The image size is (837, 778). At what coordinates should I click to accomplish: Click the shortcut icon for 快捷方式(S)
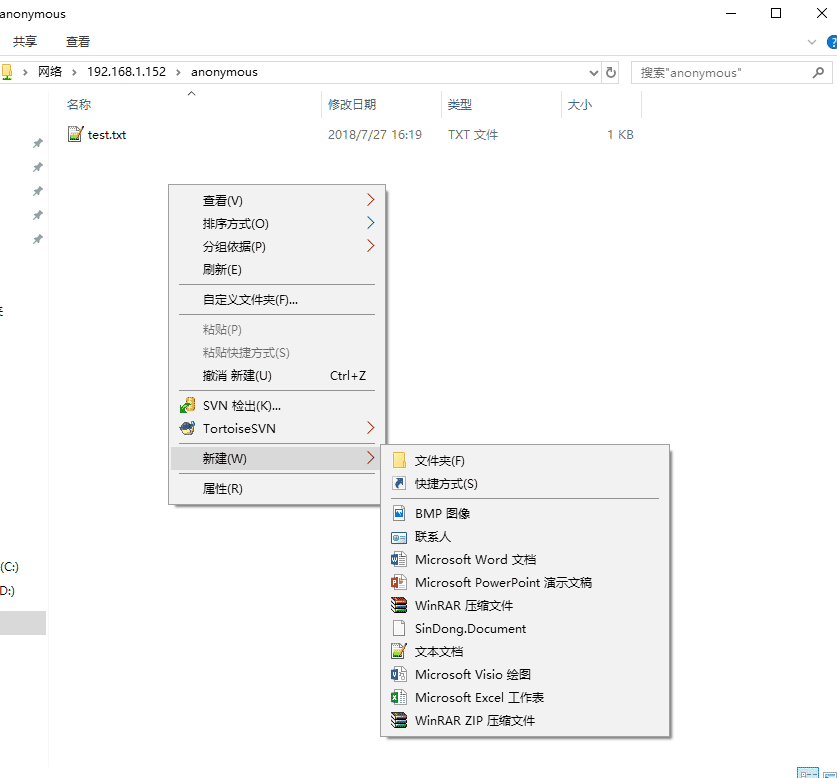point(399,483)
